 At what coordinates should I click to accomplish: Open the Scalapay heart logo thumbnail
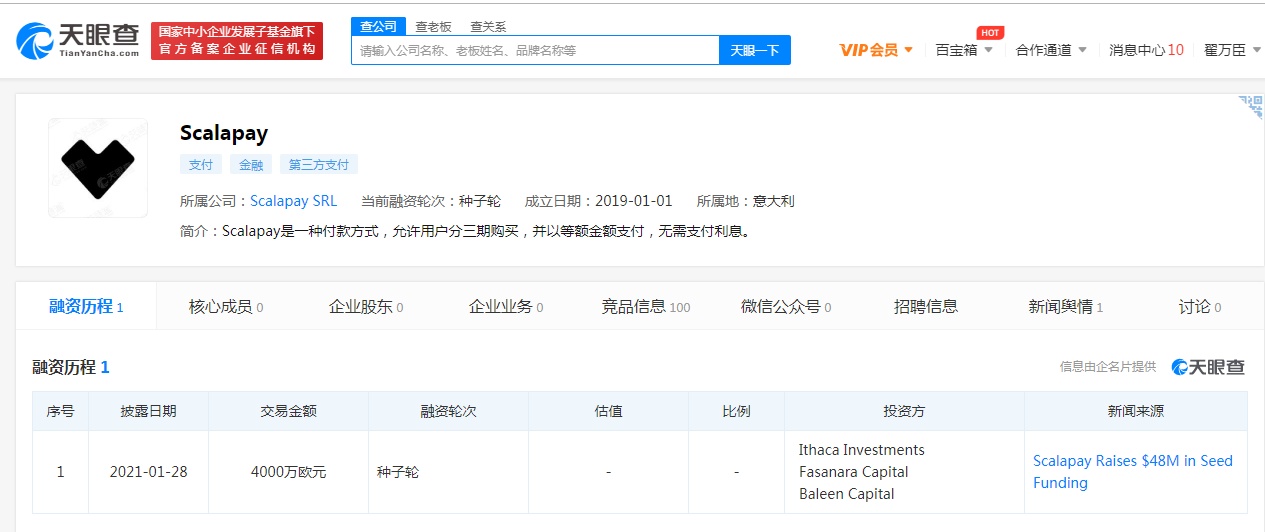[x=98, y=168]
